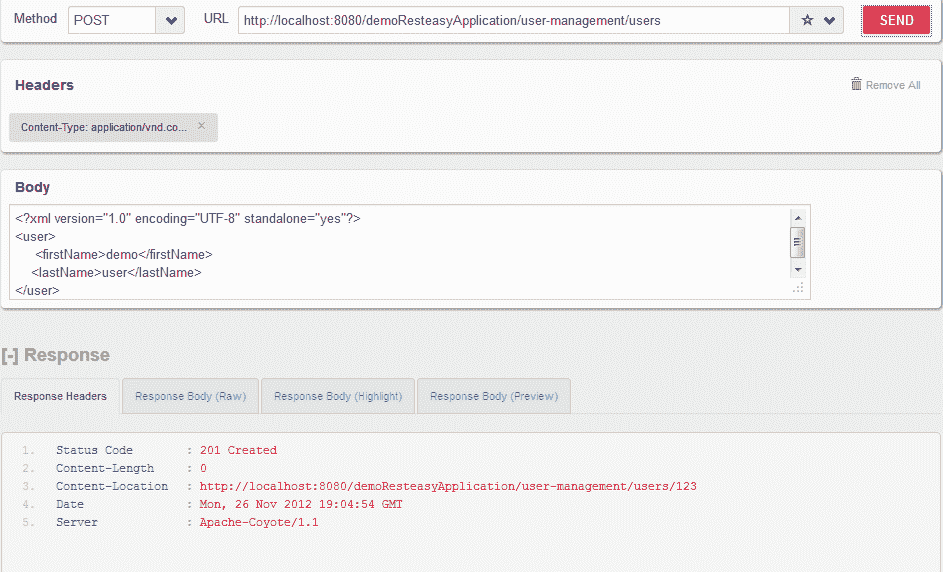Image resolution: width=943 pixels, height=572 pixels.
Task: Switch to the Response Body (Raw) tab
Action: [x=190, y=396]
